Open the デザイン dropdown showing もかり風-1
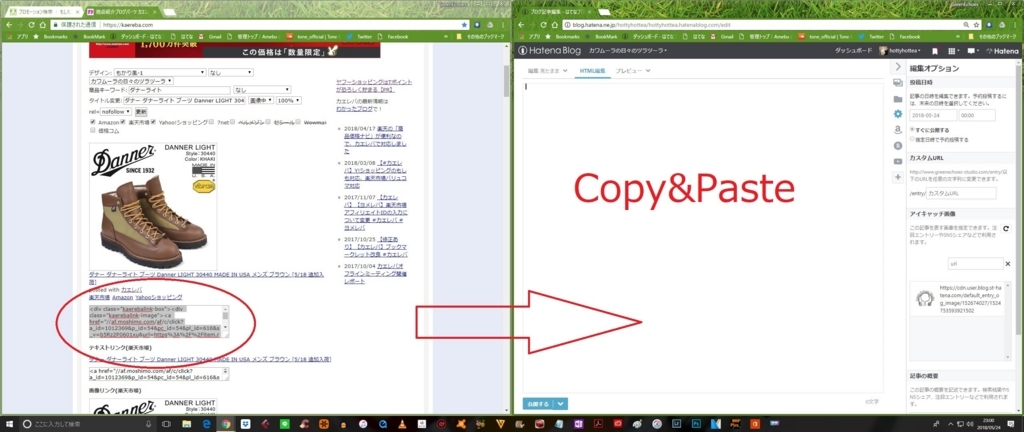 point(160,72)
